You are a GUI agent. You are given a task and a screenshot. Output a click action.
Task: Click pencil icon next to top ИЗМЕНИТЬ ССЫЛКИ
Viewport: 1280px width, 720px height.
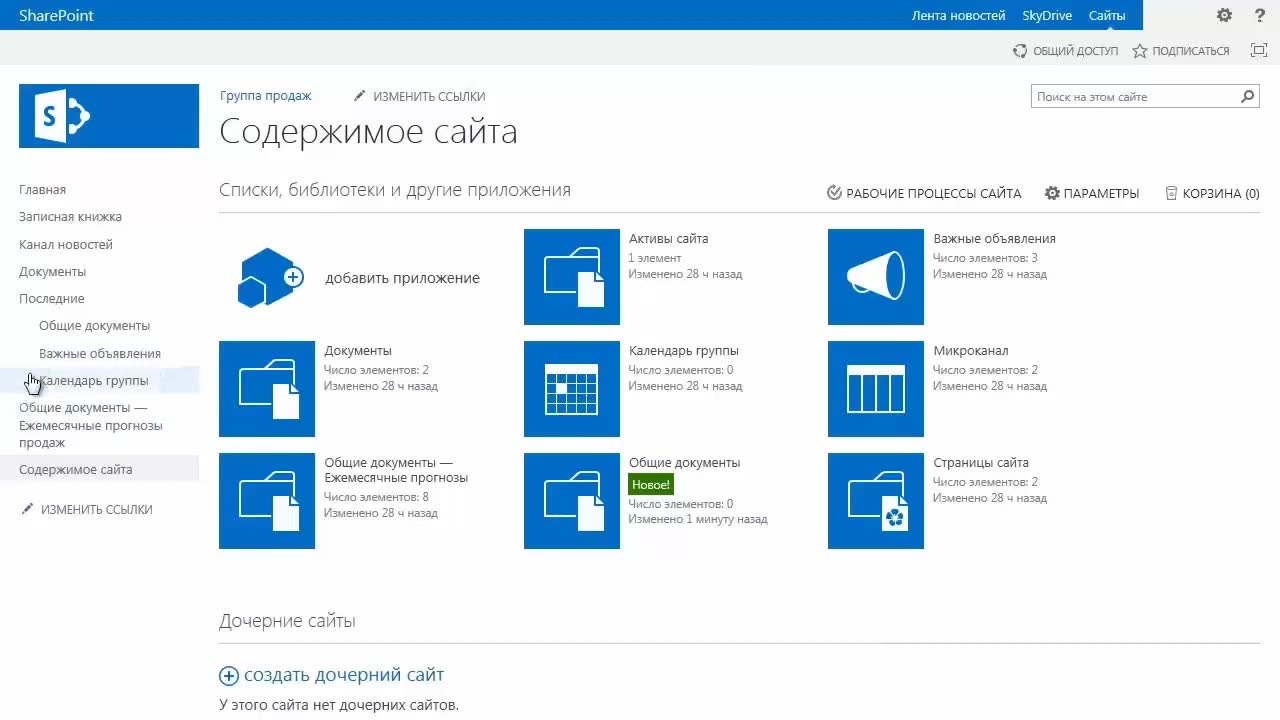tap(360, 96)
